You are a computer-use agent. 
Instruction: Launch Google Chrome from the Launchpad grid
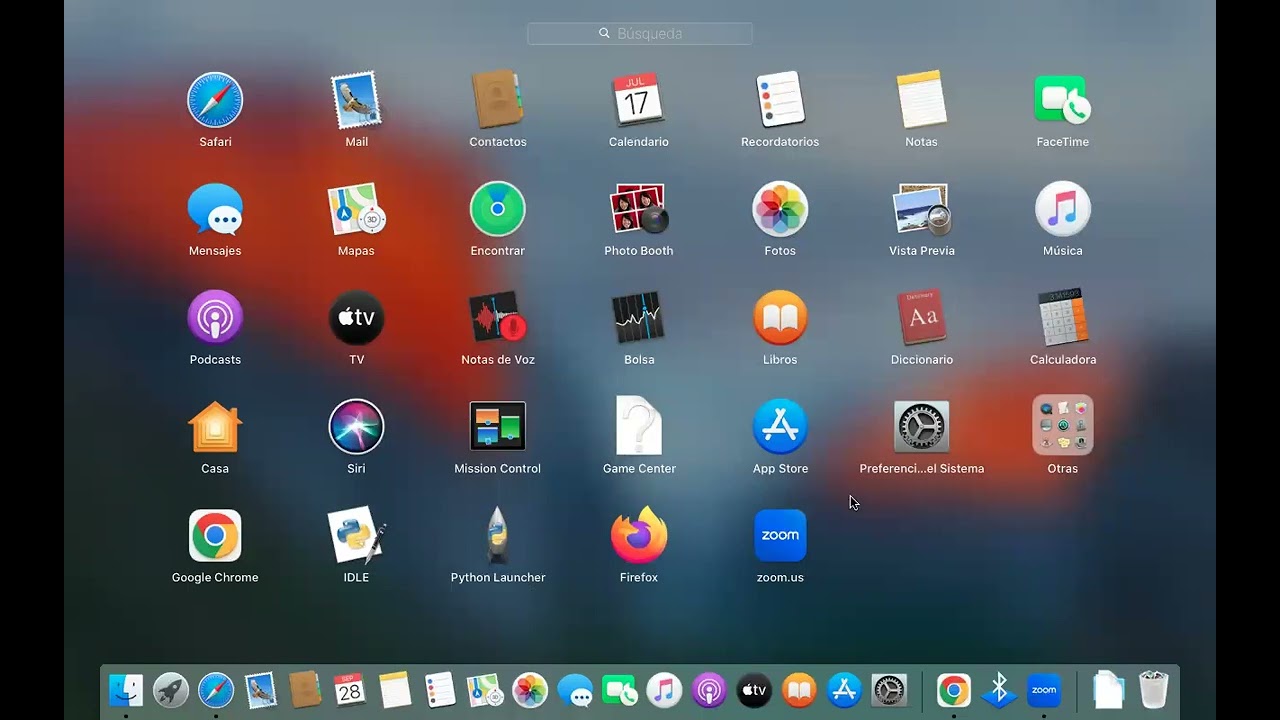215,536
